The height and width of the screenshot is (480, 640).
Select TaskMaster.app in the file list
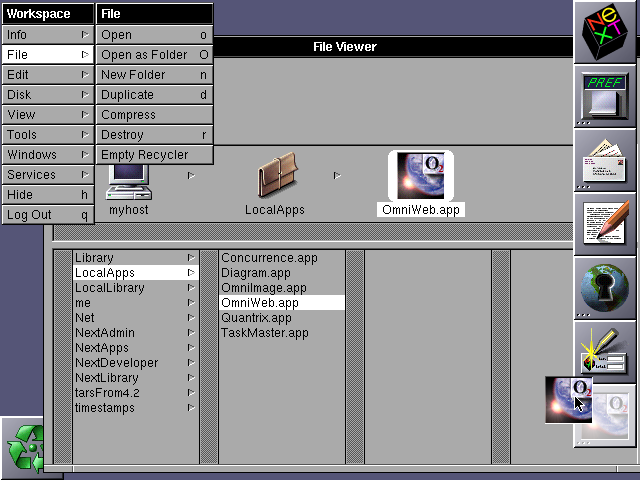[x=282, y=333]
